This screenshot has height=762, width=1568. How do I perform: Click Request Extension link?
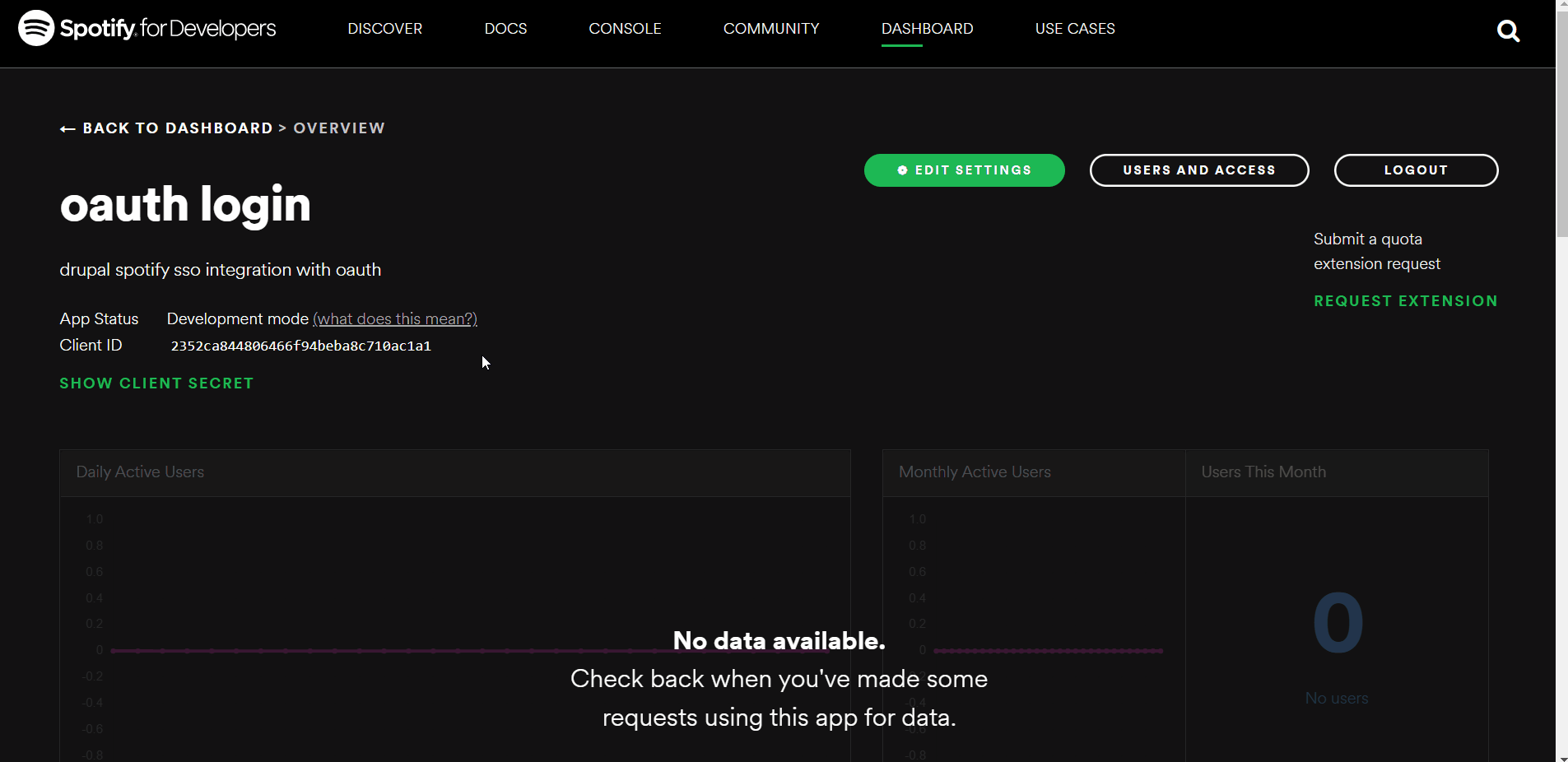pos(1405,301)
